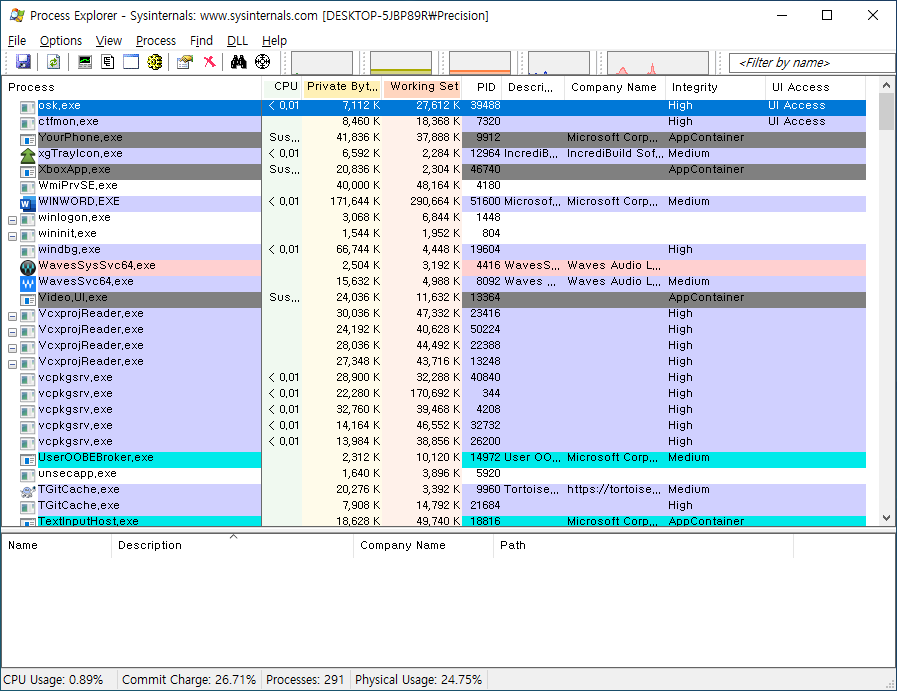Click the red X Kill Process icon
The width and height of the screenshot is (897, 691).
point(209,62)
